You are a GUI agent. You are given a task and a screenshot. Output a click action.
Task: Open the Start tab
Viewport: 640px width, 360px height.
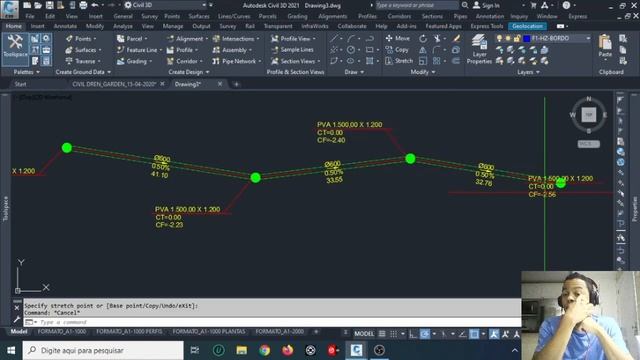[x=20, y=84]
